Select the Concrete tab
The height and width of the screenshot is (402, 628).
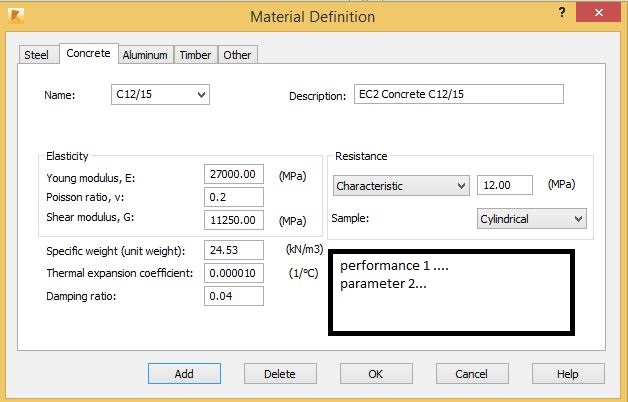click(x=89, y=53)
